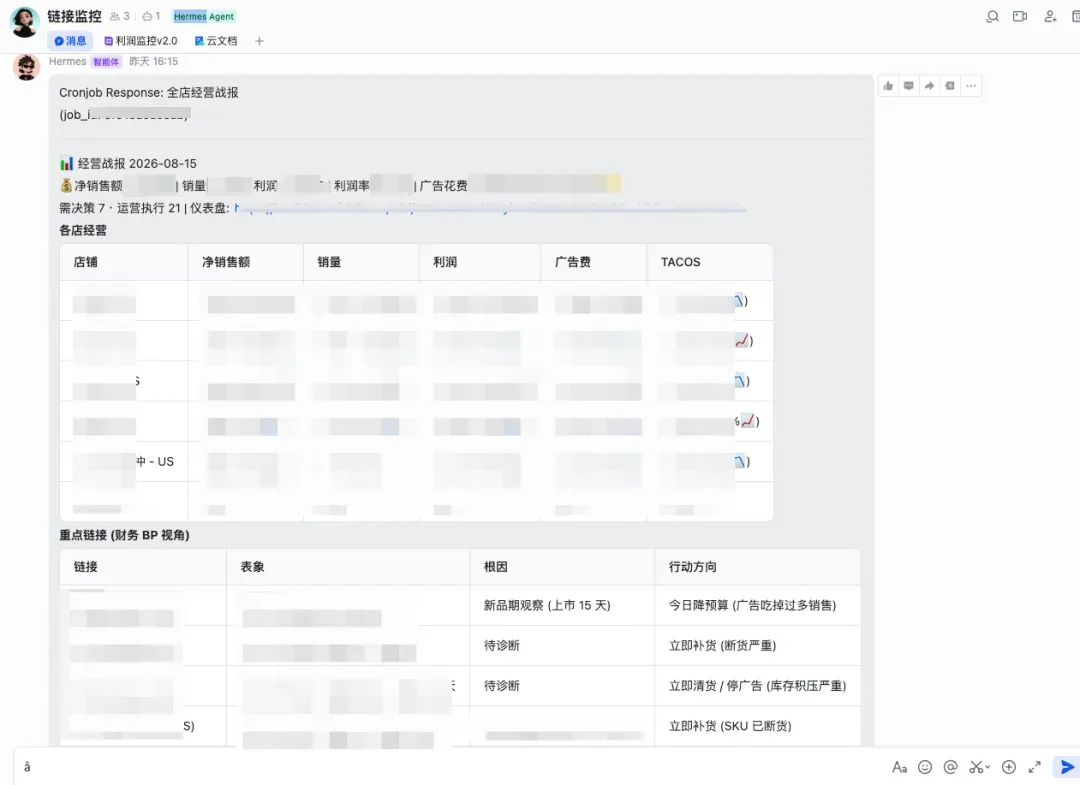Click the TACOS column header
Viewport: 1080px width, 785px height.
click(x=681, y=262)
